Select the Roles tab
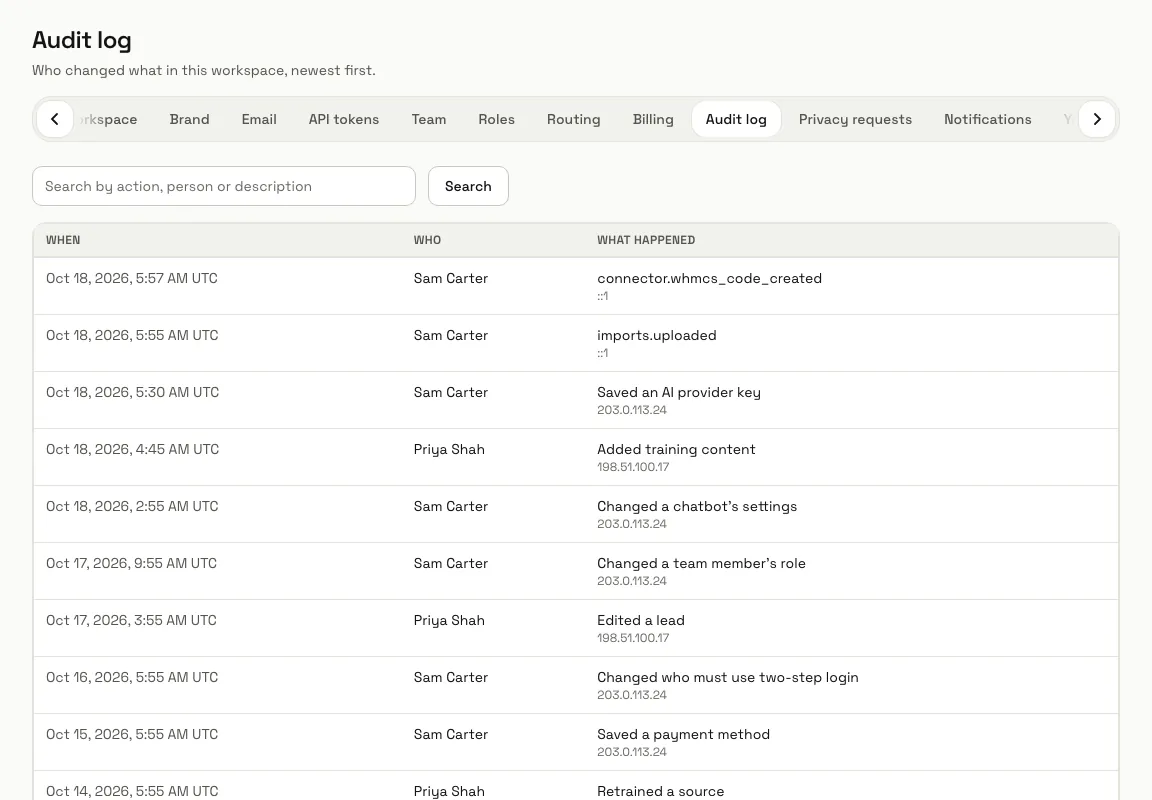 click(x=496, y=119)
